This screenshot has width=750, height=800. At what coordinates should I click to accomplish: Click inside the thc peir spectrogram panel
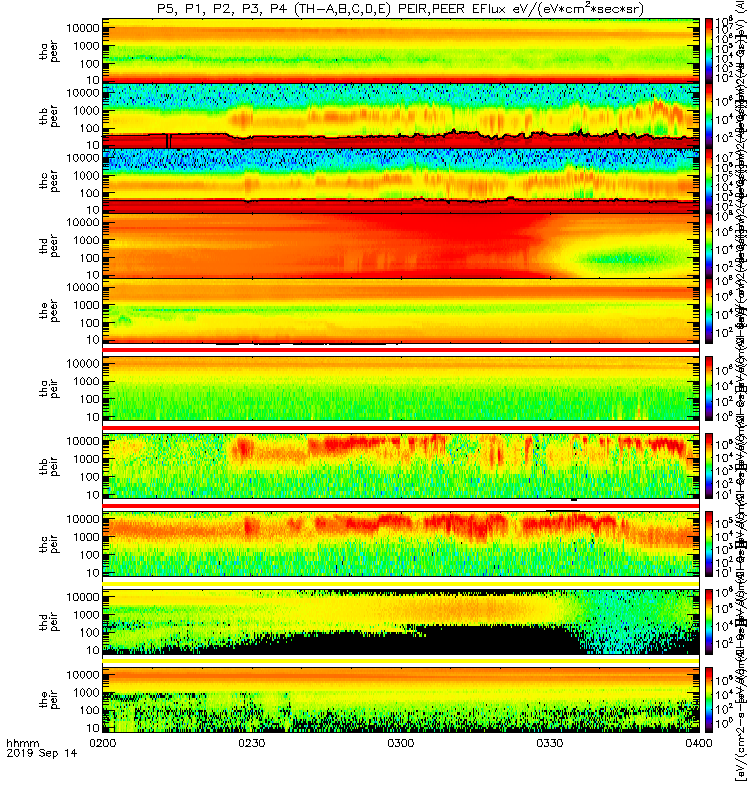coord(401,544)
